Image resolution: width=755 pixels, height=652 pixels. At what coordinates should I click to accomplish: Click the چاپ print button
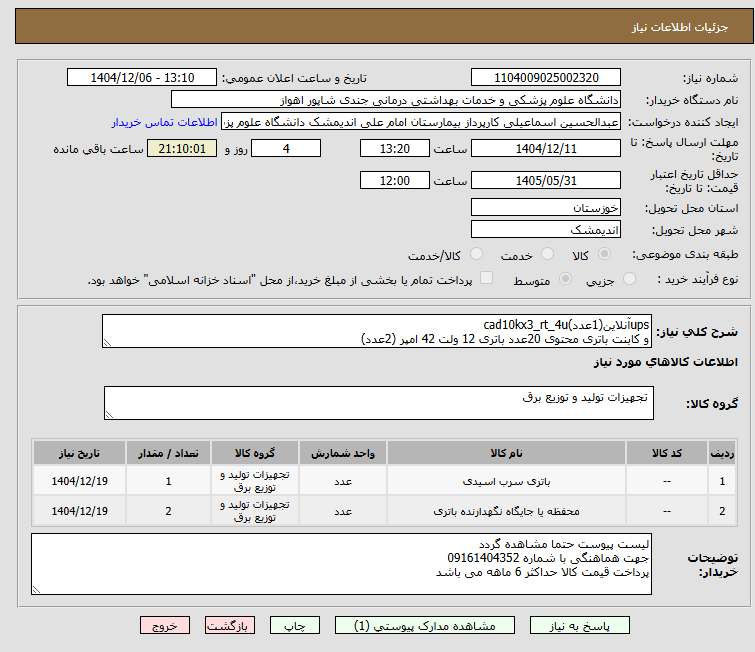(x=295, y=626)
